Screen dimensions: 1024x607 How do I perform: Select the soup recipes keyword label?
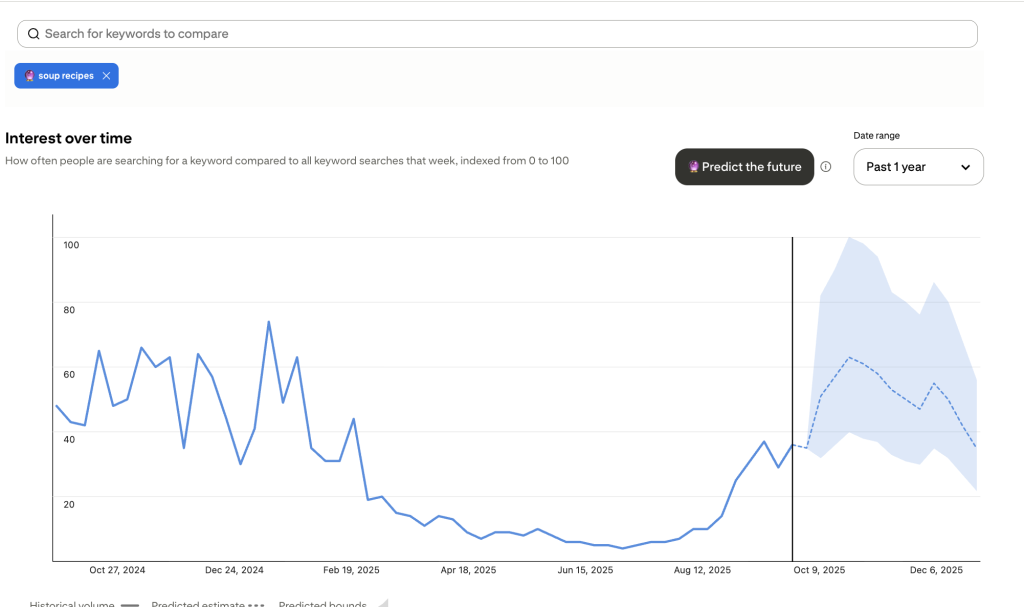(67, 75)
